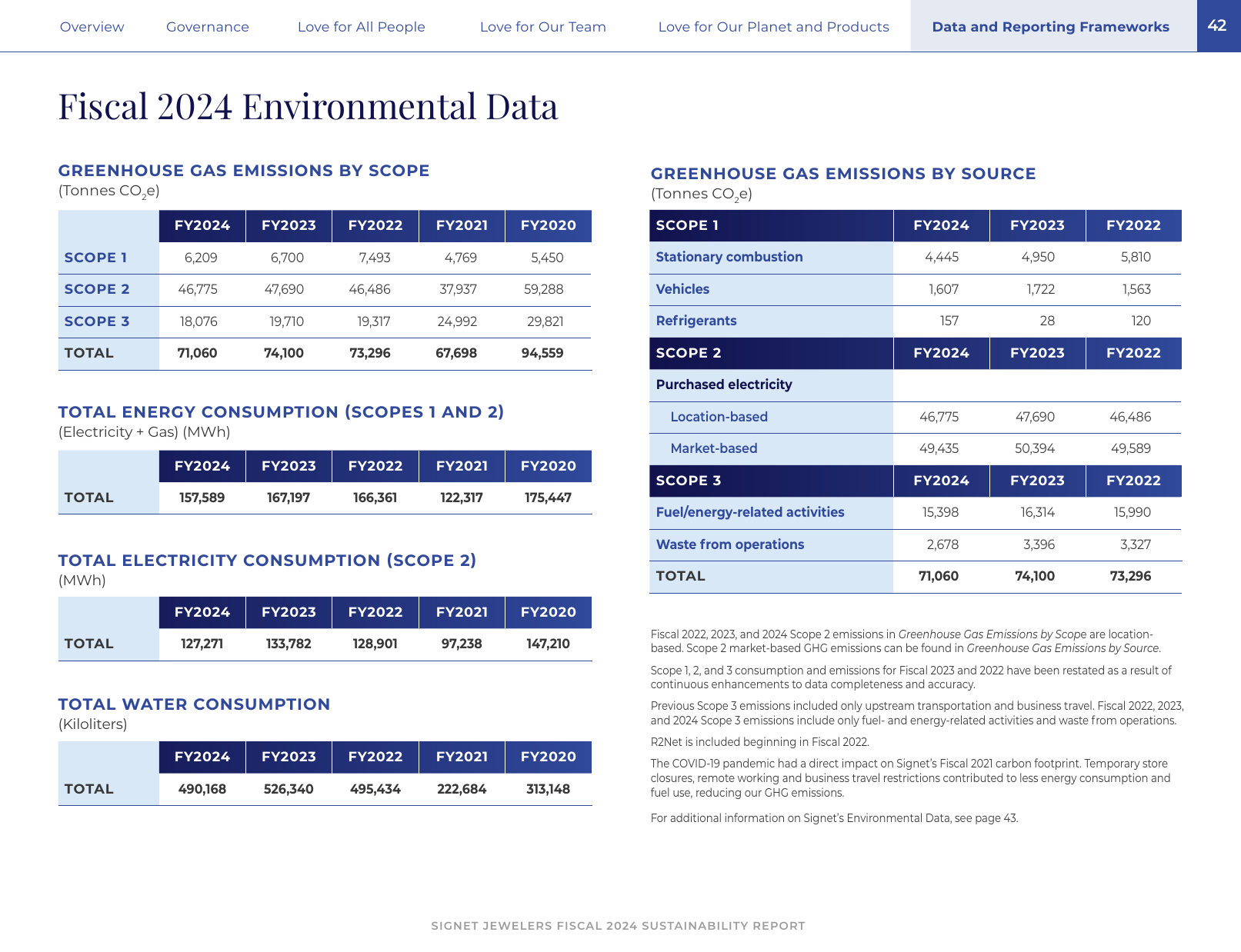Select the 'Market-based' row label
1241x952 pixels.
click(x=714, y=448)
